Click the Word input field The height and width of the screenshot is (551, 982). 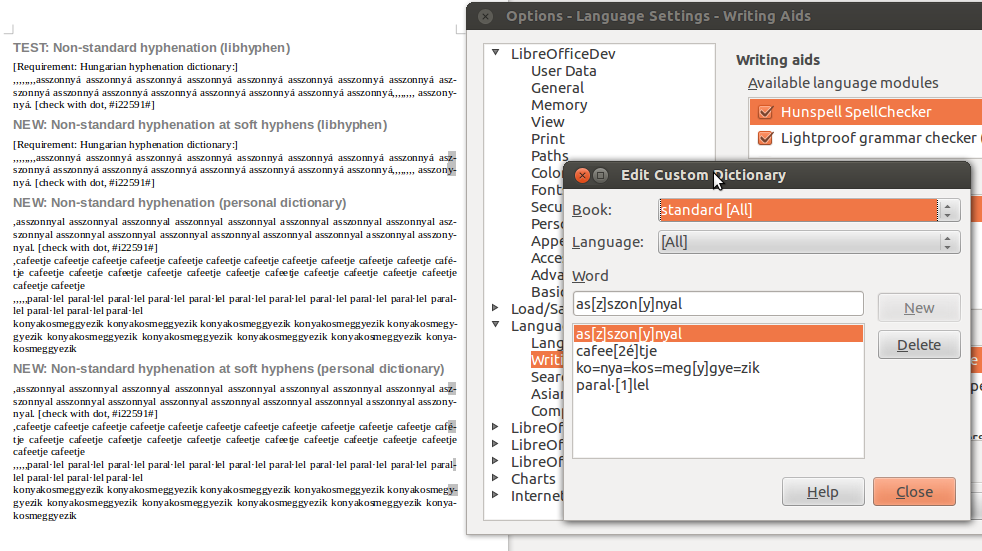click(x=717, y=304)
